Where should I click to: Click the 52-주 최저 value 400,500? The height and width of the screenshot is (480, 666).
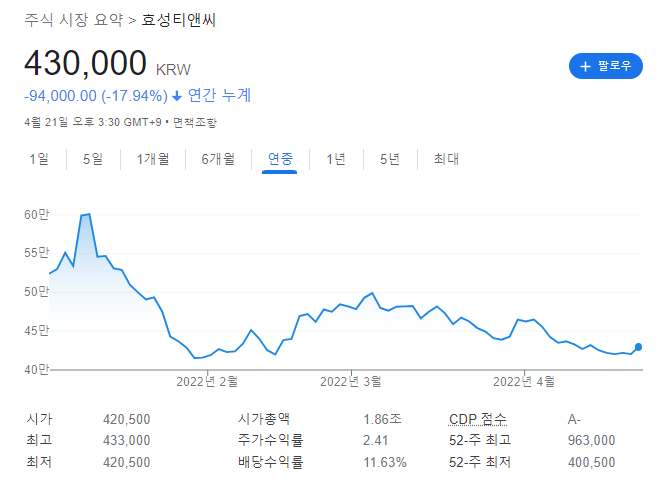pos(591,462)
